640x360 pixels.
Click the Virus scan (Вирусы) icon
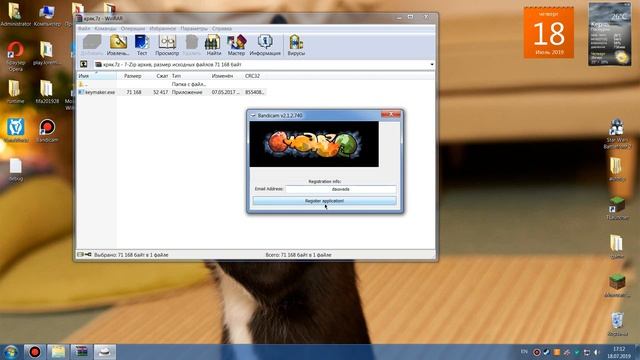click(x=296, y=45)
